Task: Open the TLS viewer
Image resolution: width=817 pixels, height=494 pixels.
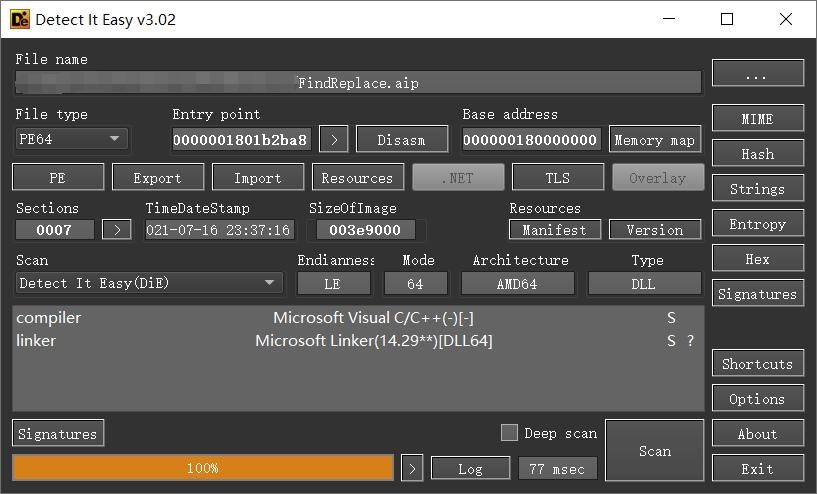Action: point(558,178)
